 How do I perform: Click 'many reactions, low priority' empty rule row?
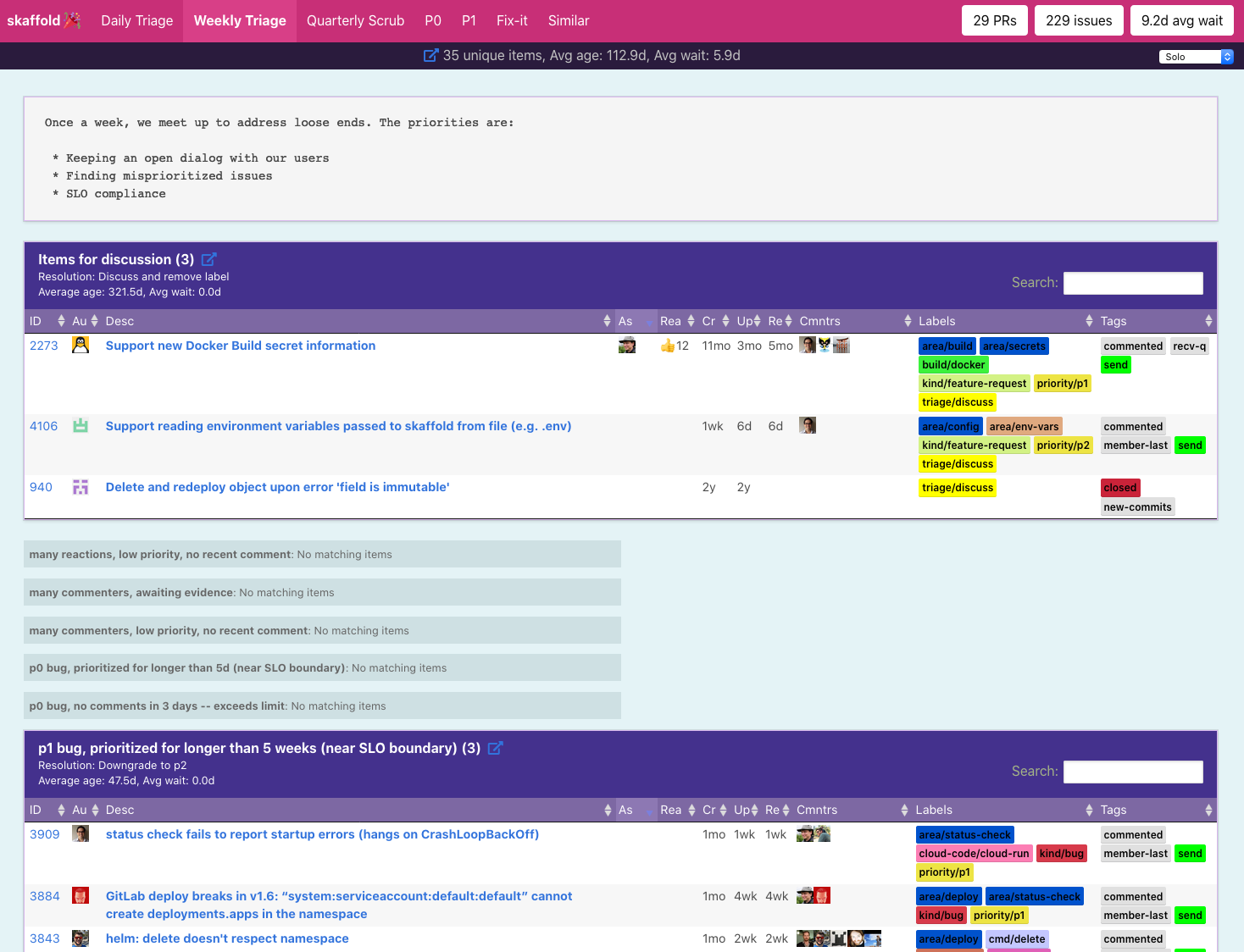click(x=322, y=554)
